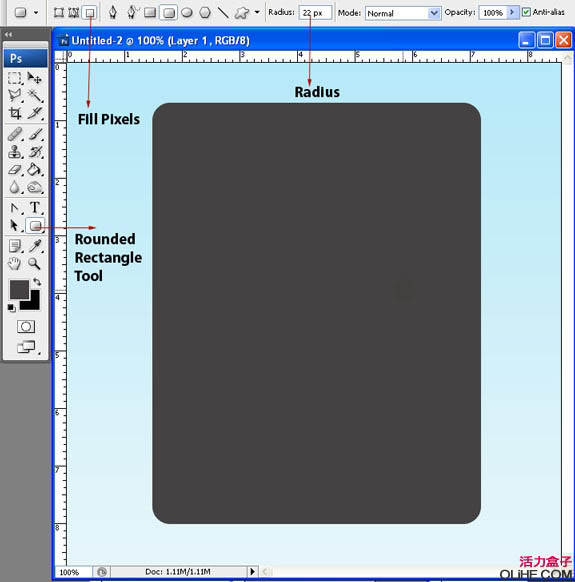The height and width of the screenshot is (582, 575).
Task: Toggle Quick Mask mode
Action: [26, 327]
